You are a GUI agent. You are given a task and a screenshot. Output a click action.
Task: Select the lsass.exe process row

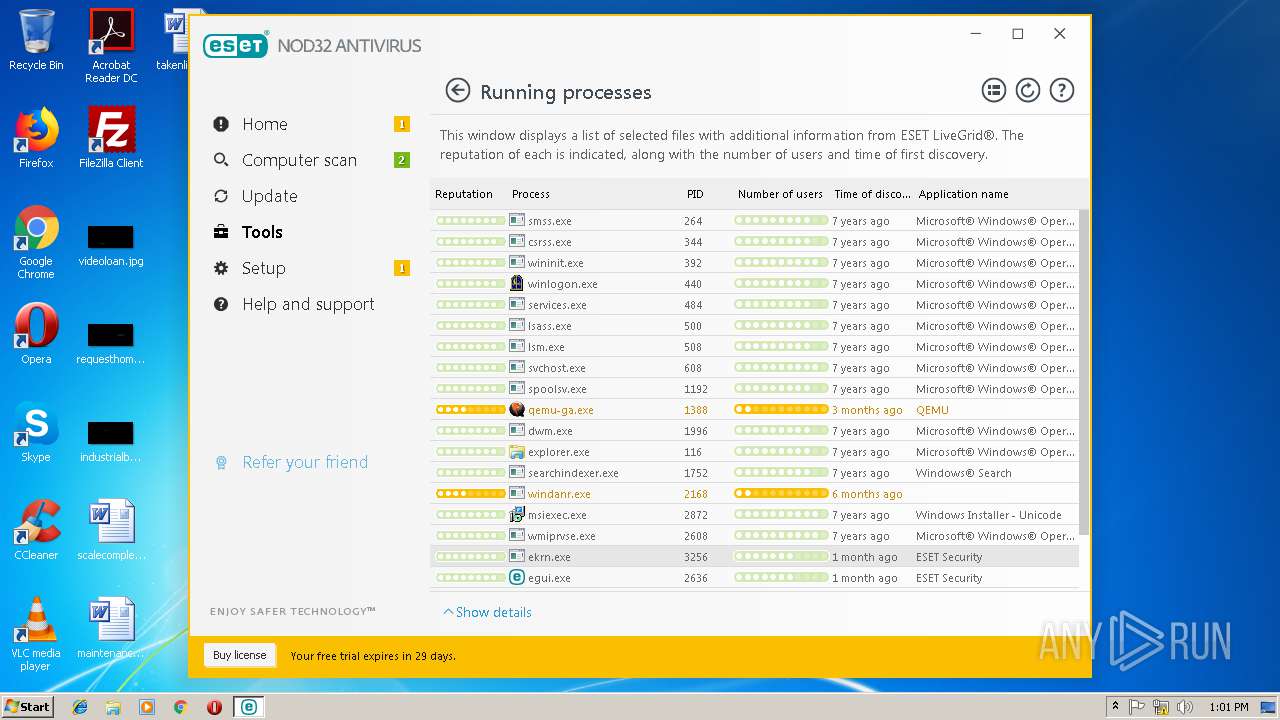(755, 326)
